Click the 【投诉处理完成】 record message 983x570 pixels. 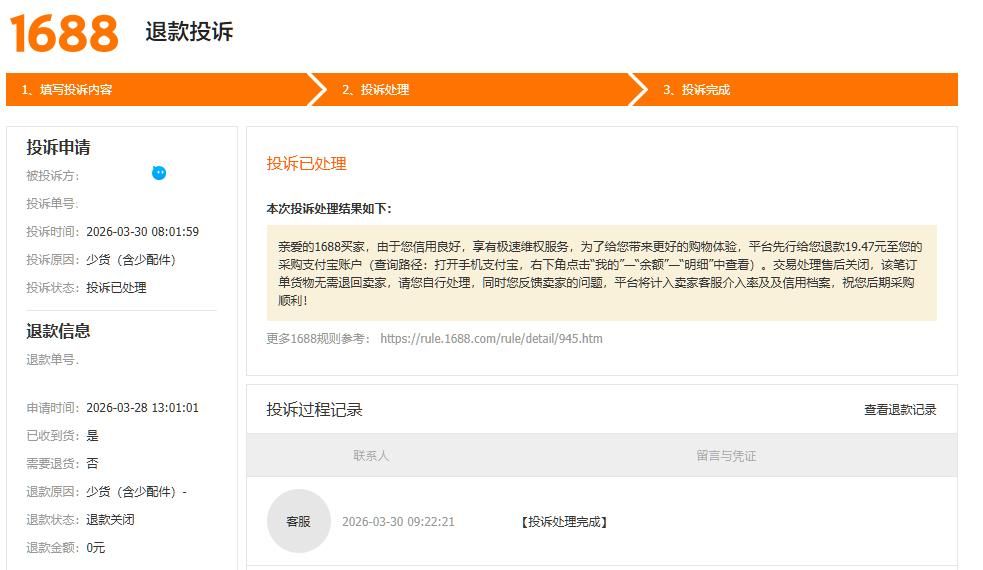tap(564, 521)
